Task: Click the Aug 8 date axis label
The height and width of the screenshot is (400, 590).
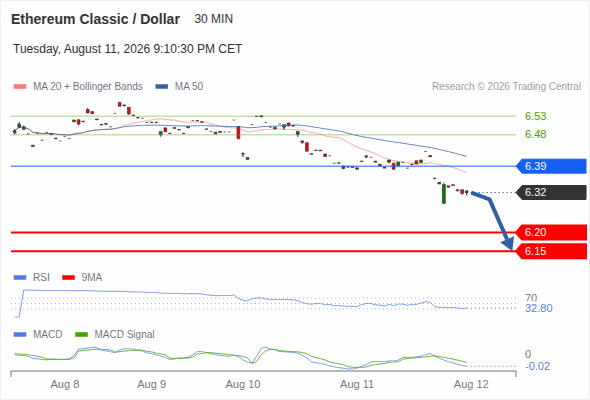Action: point(65,385)
